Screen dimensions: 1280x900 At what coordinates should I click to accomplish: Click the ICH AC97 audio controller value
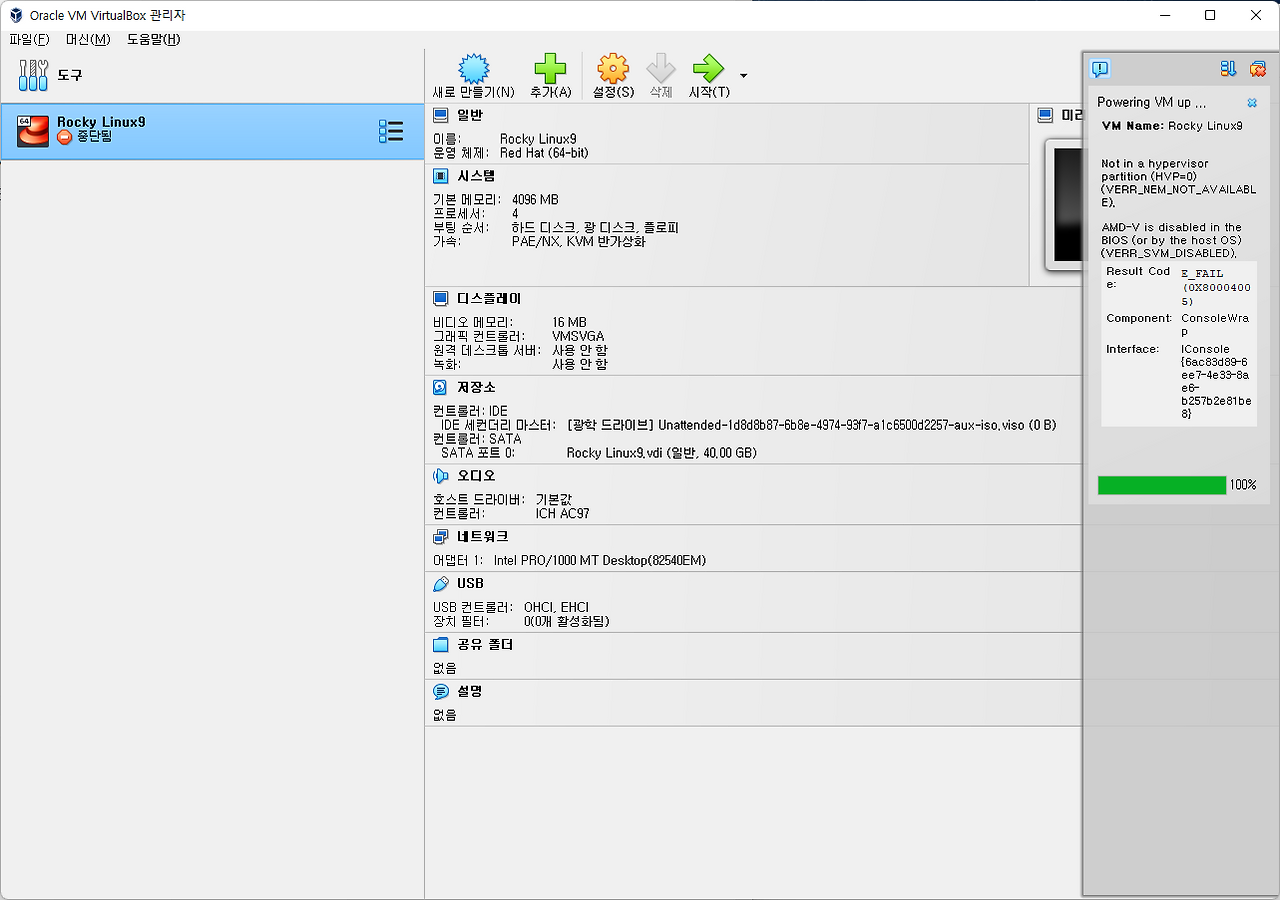click(563, 514)
